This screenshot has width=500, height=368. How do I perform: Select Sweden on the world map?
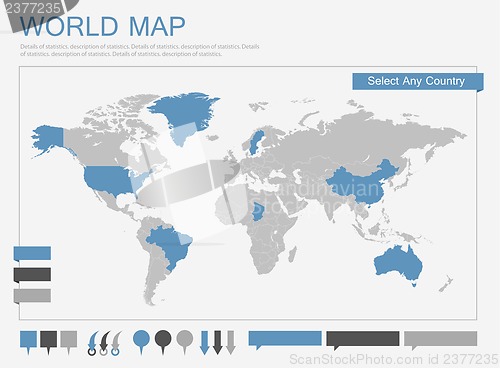[x=257, y=142]
